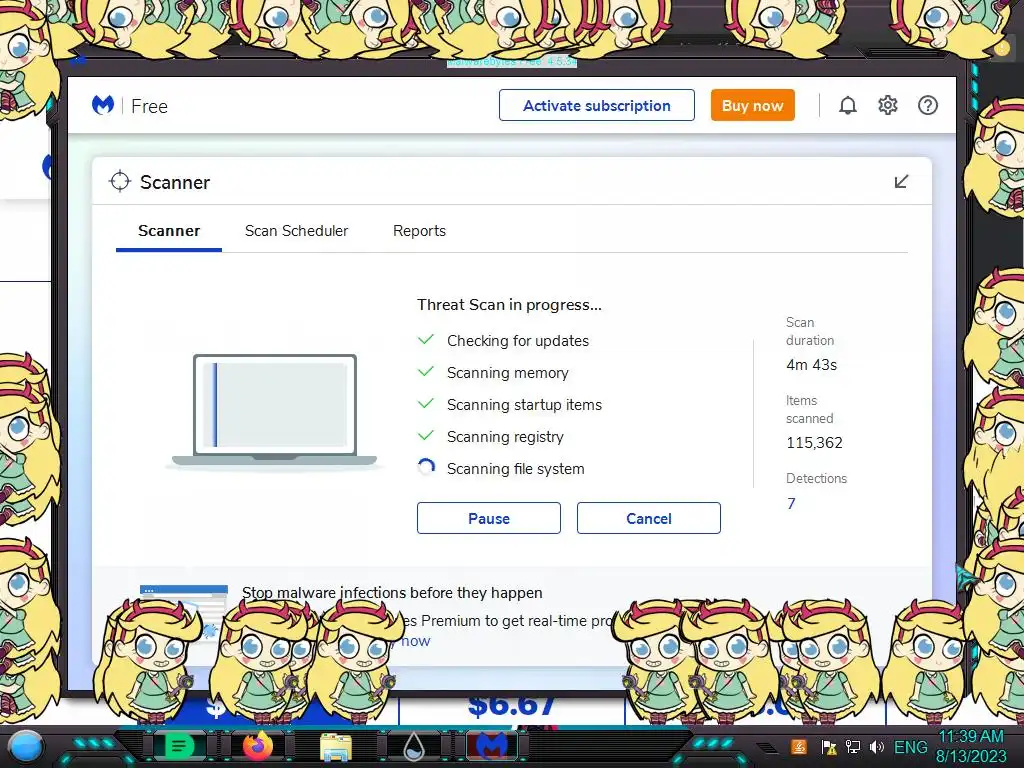Viewport: 1024px width, 768px height.
Task: Click the detections count 7
Action: point(791,504)
